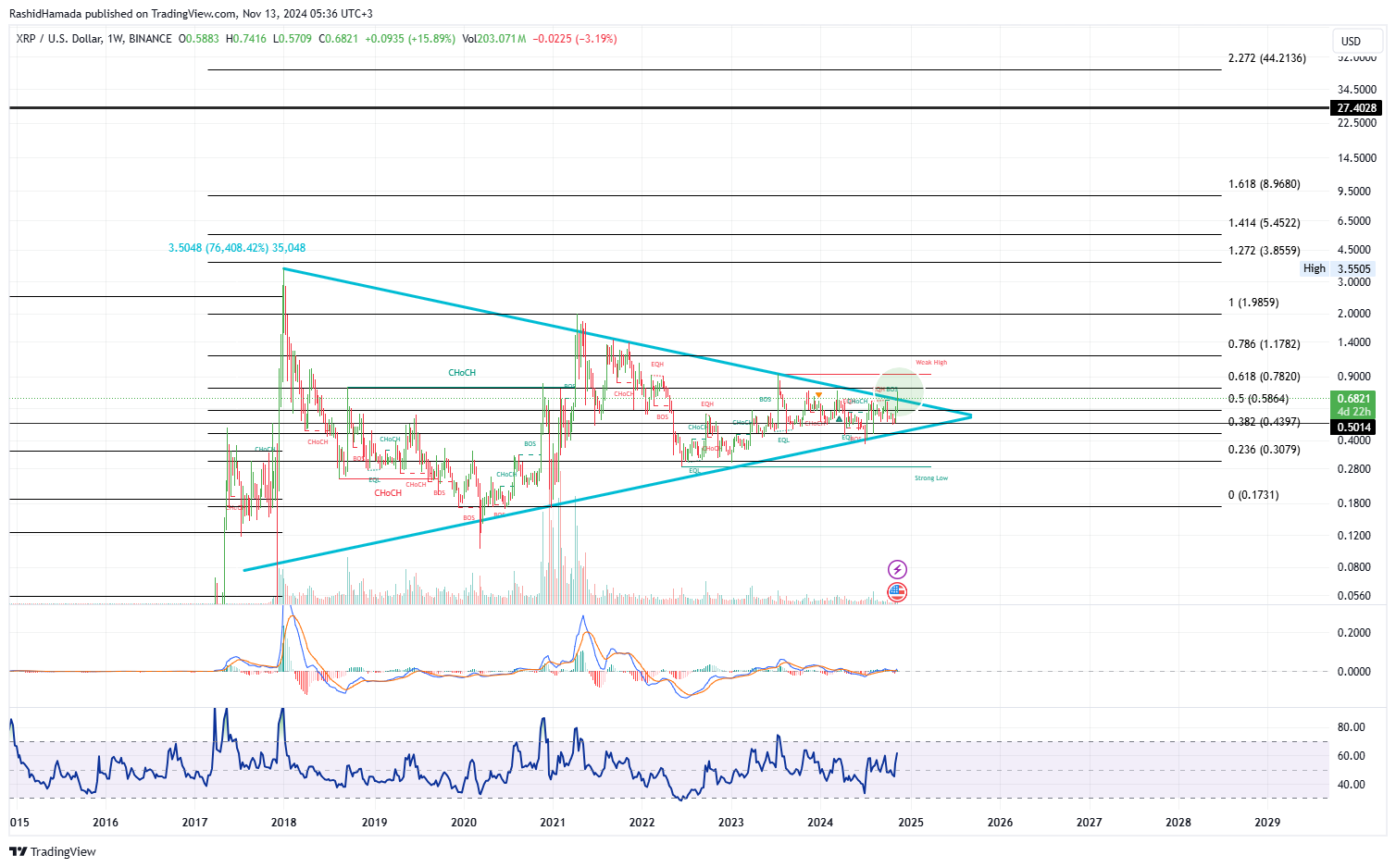Click the 14.5000 price axis label
This screenshot has width=1396, height=868.
point(1357,158)
